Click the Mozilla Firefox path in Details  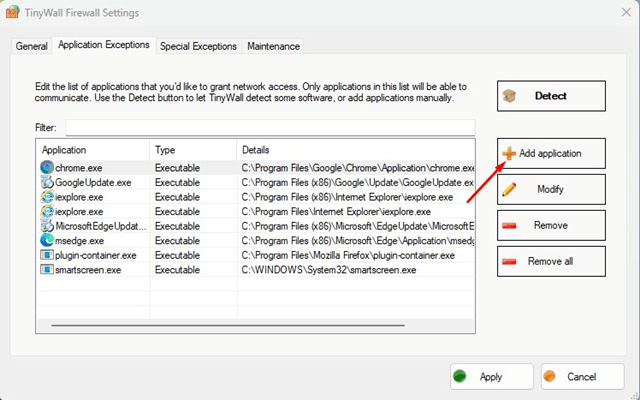348,256
